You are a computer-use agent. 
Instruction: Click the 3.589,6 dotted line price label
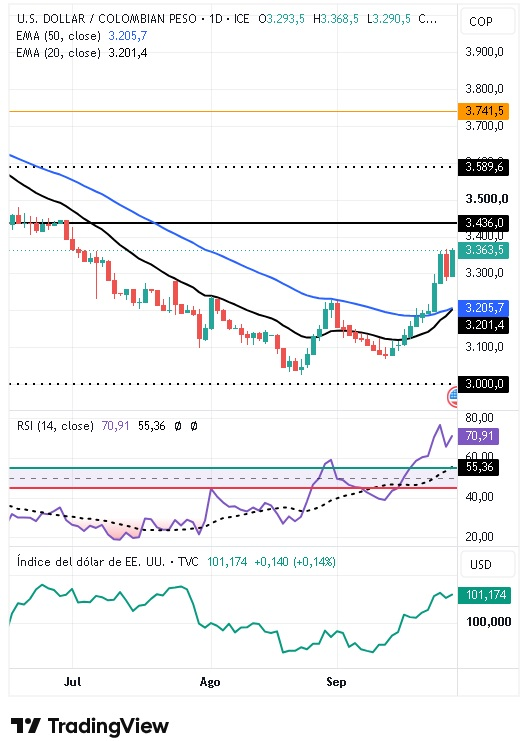tap(484, 167)
